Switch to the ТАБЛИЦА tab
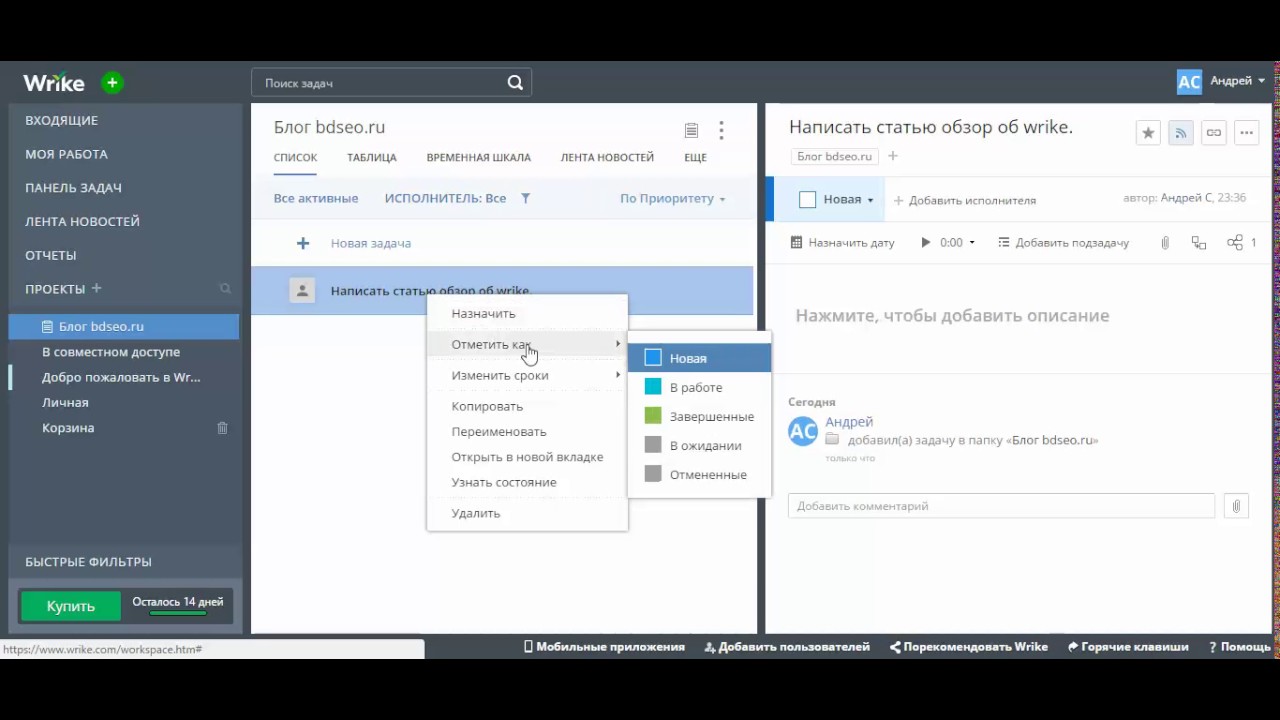The width and height of the screenshot is (1280, 720). 372,157
